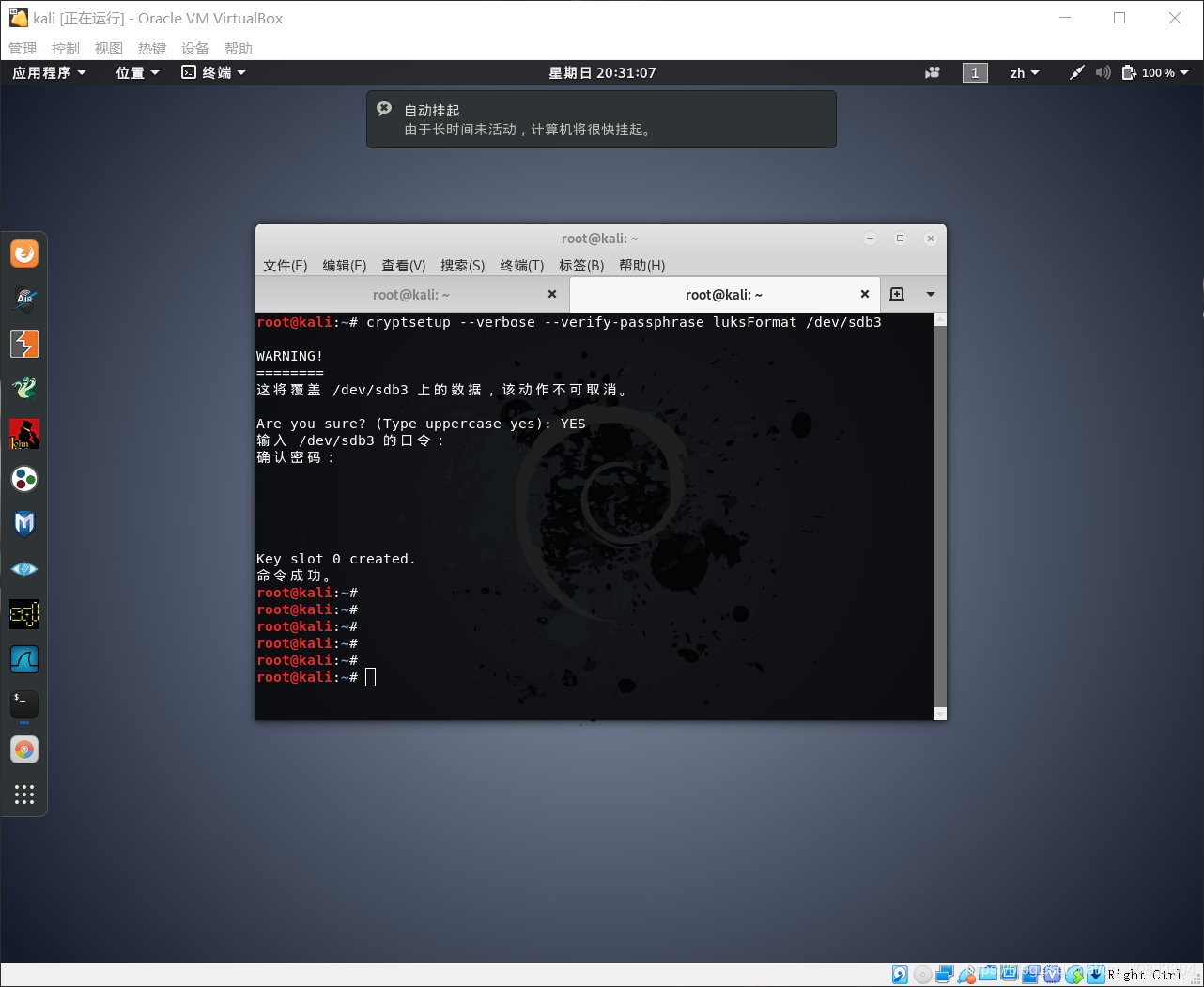Viewport: 1204px width, 987px height.
Task: Open terminal 标签(B) menu
Action: pyautogui.click(x=581, y=266)
